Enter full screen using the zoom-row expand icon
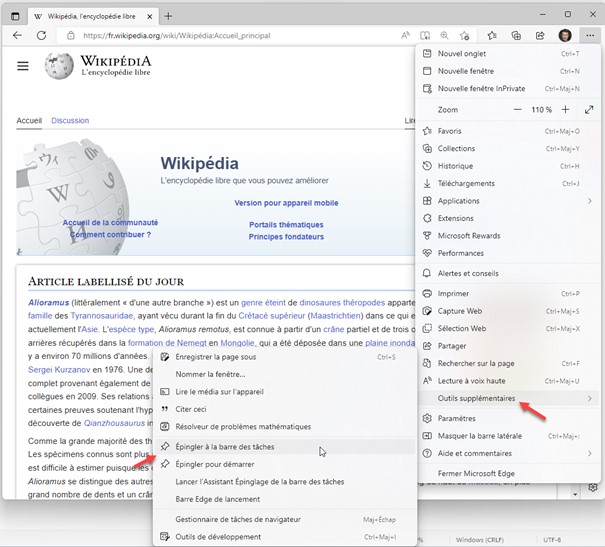The height and width of the screenshot is (547, 605). click(589, 109)
